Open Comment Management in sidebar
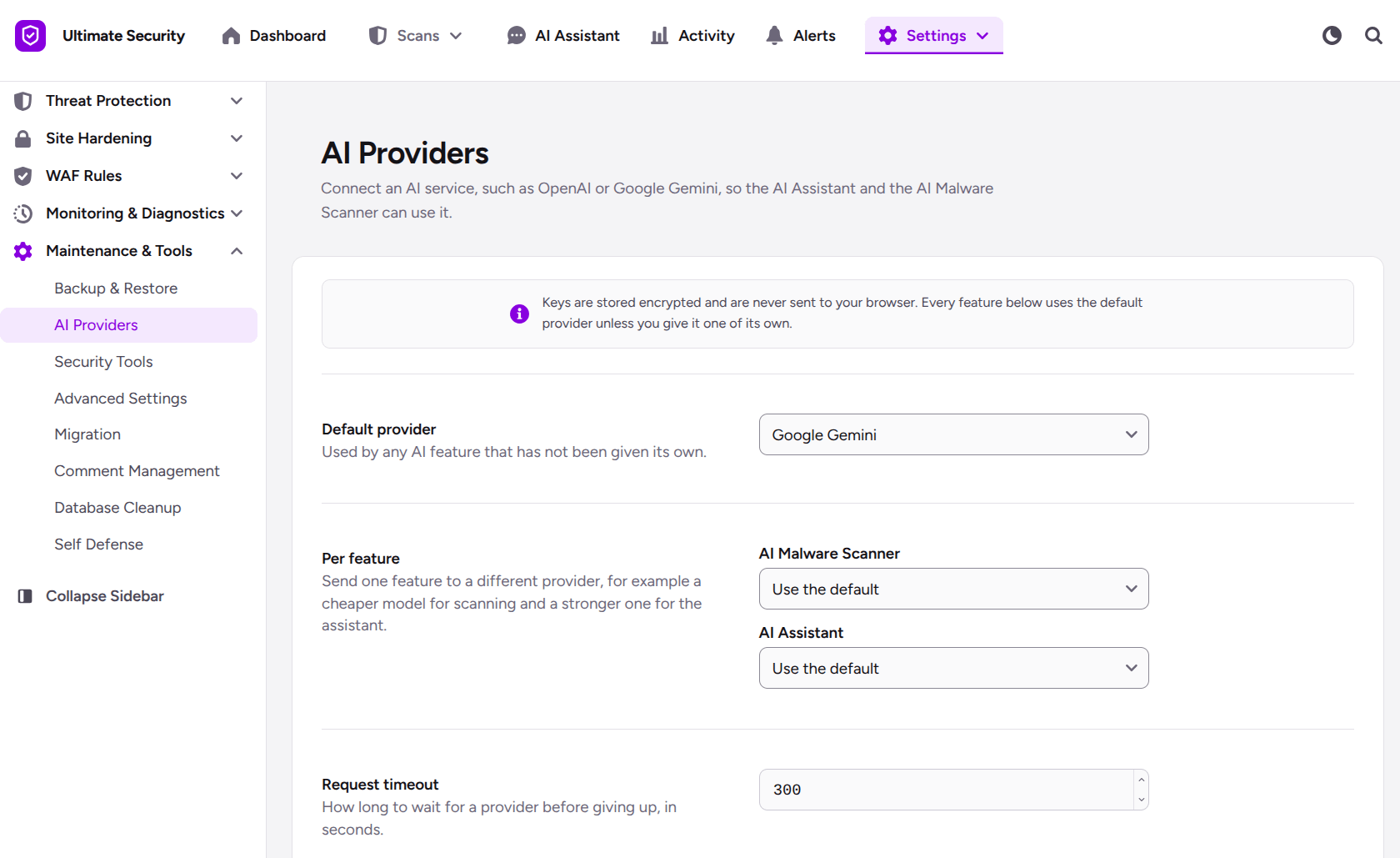The width and height of the screenshot is (1400, 858). tap(137, 471)
